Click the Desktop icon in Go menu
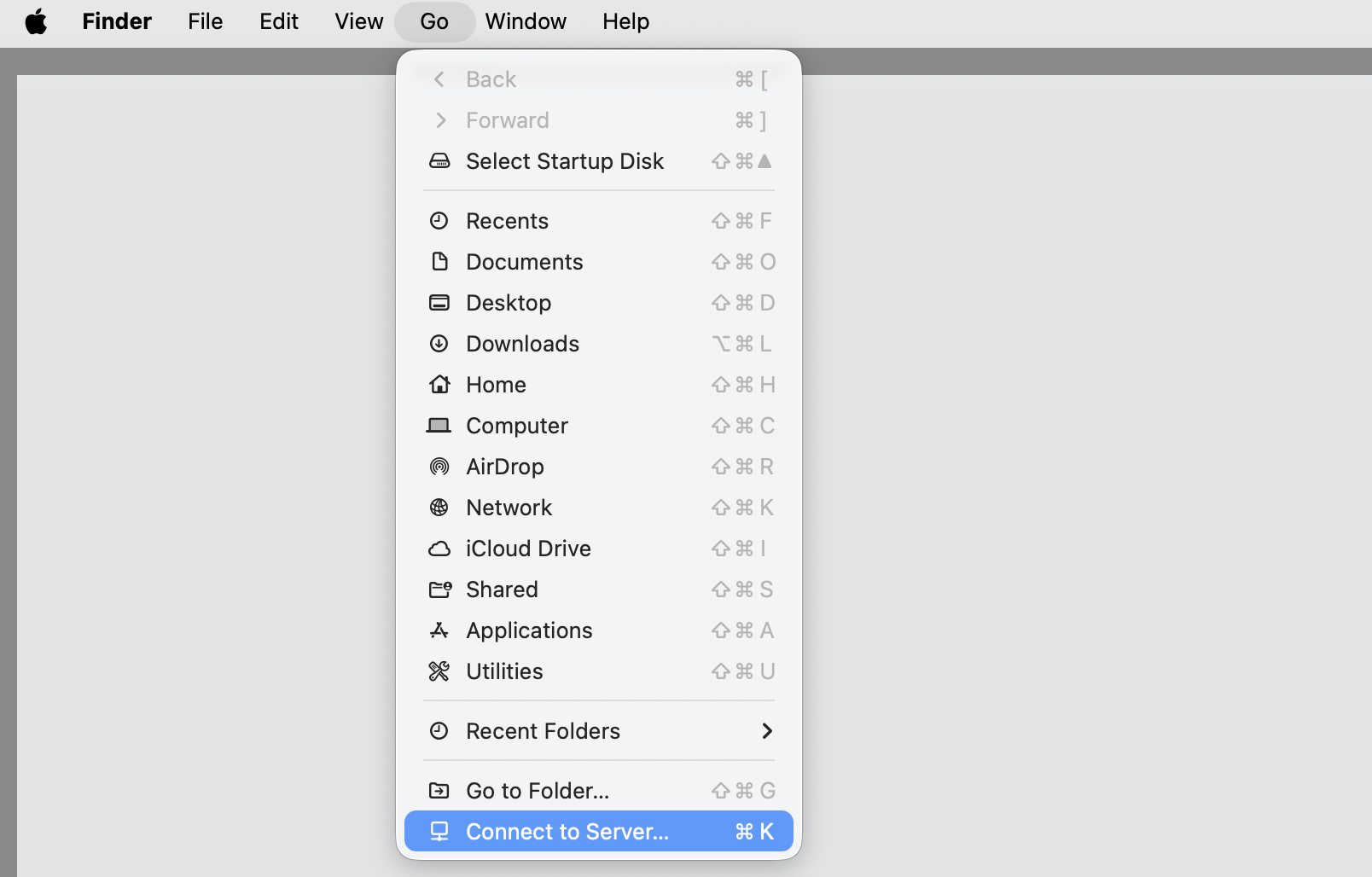 tap(439, 302)
